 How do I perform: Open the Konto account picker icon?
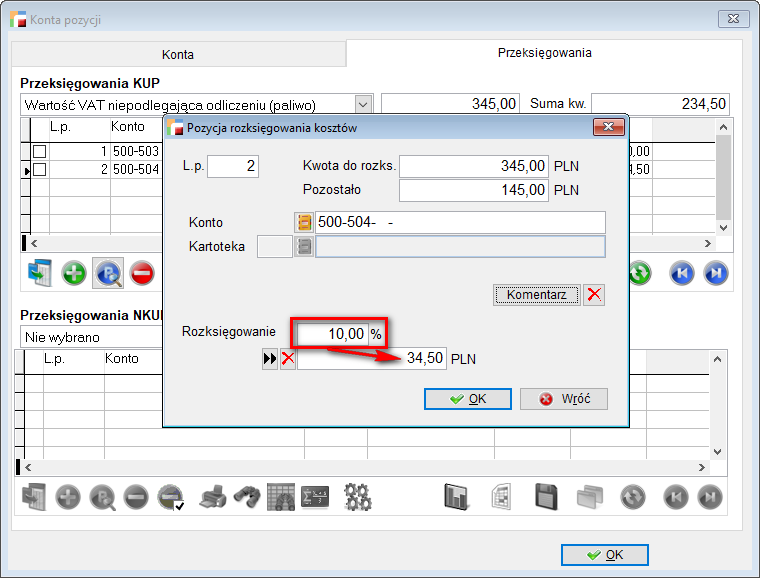[304, 223]
